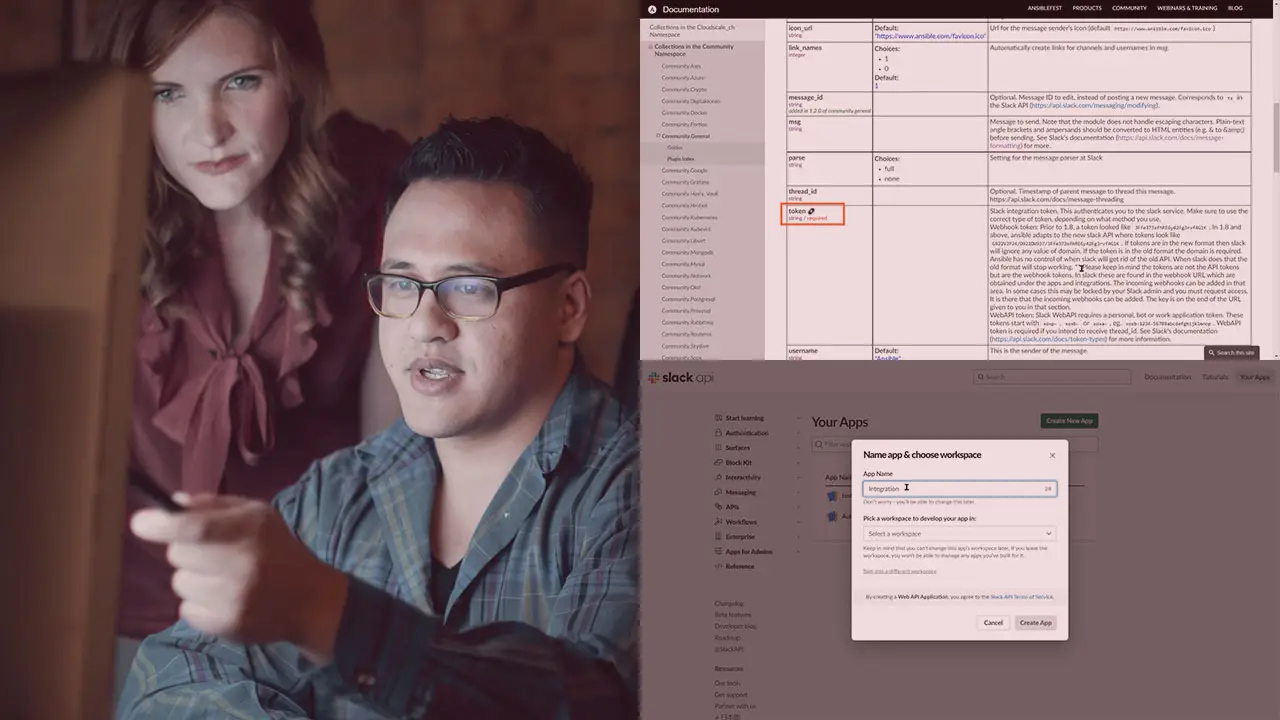Viewport: 1280px width, 720px height.
Task: Click the Workflows icon in Slack sidebar
Action: [718, 522]
